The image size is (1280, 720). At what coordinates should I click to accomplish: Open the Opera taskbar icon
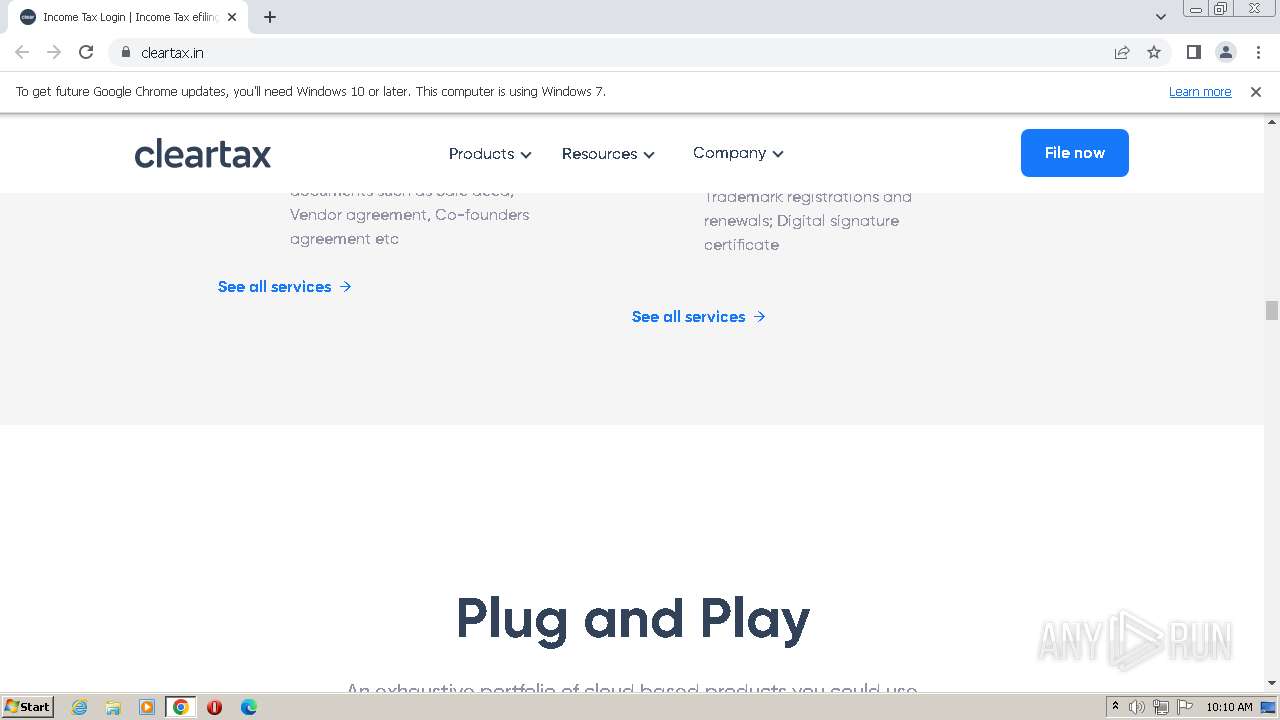point(214,707)
